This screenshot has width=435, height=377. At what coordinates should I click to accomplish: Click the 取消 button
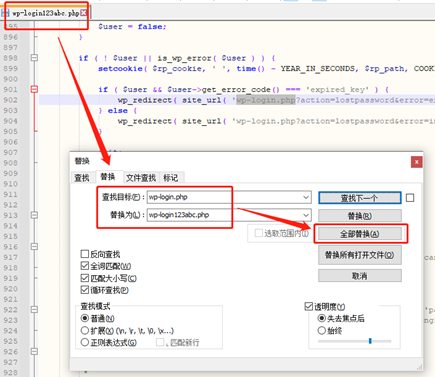tap(360, 276)
